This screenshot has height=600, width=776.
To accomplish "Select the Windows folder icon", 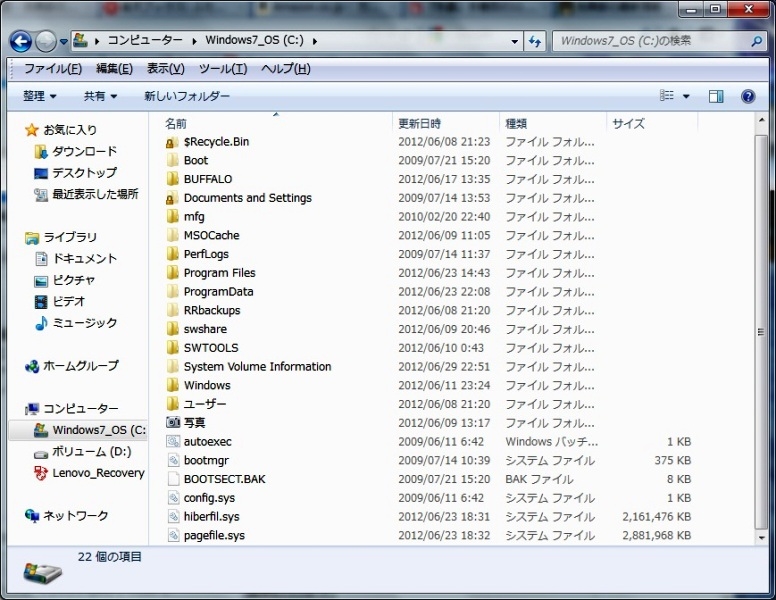I will [x=172, y=386].
